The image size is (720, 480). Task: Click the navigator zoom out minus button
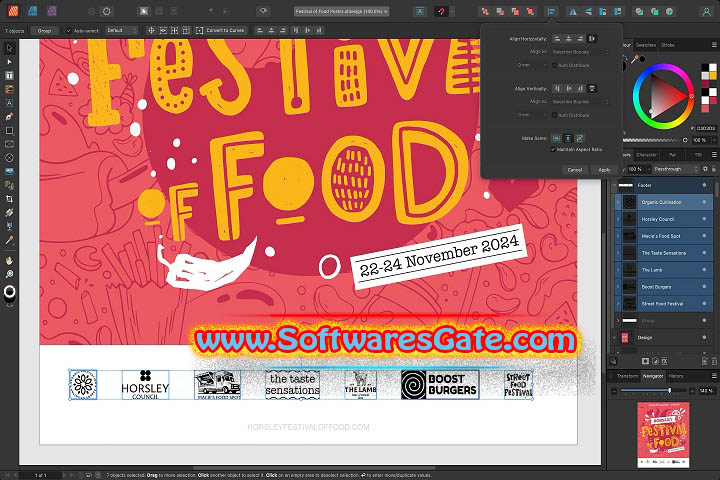click(614, 391)
